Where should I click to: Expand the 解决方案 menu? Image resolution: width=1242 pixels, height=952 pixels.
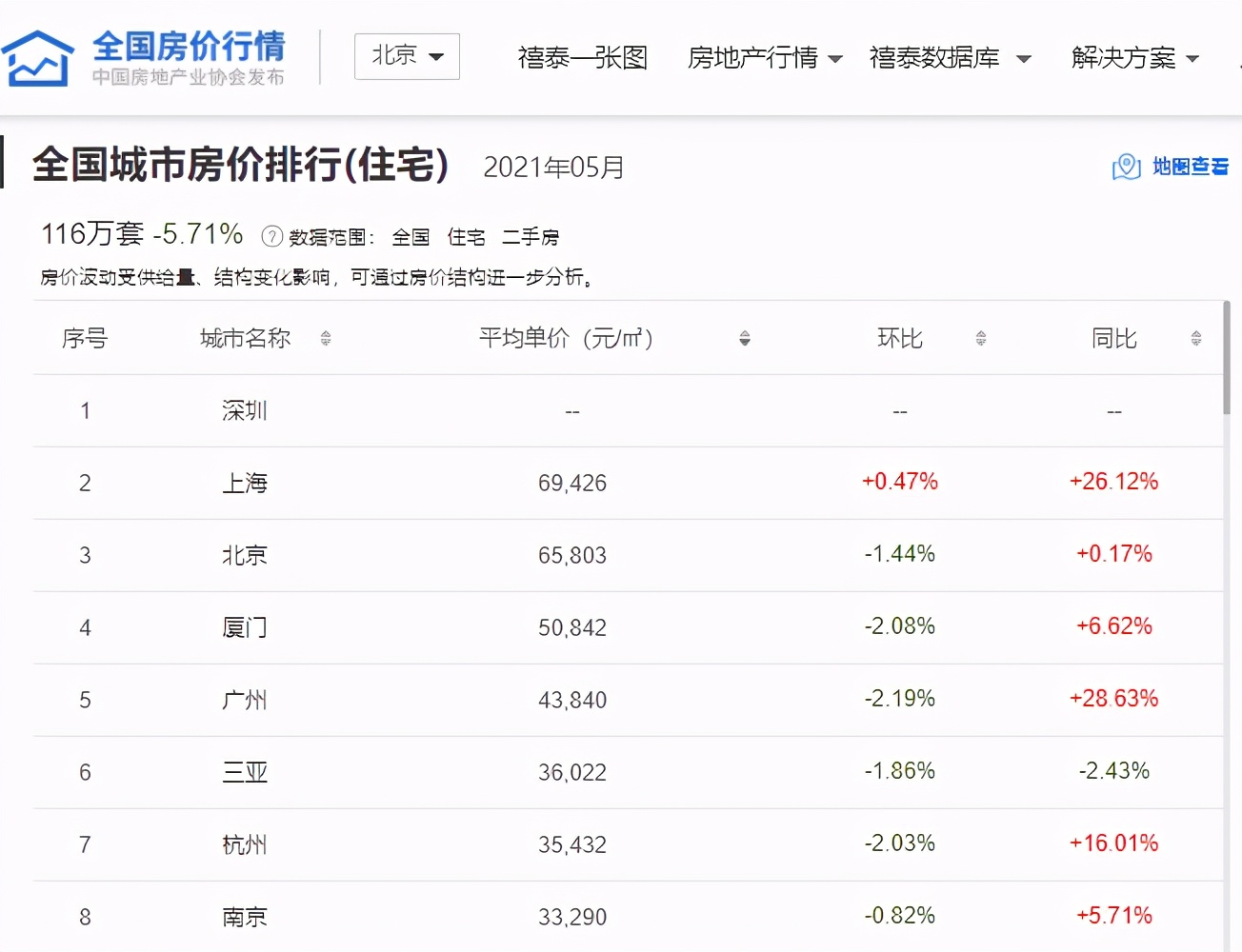(1133, 58)
